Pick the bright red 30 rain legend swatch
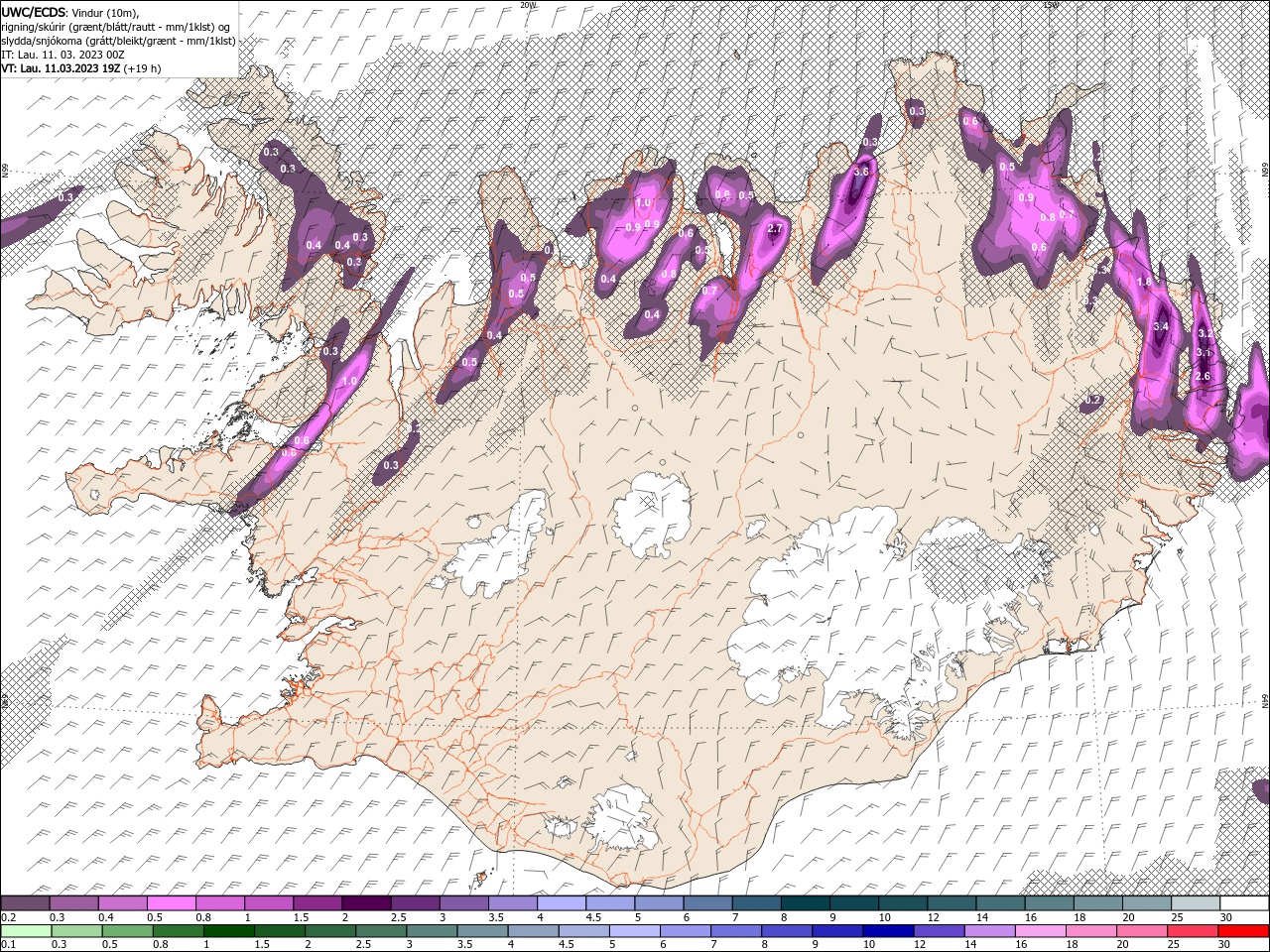This screenshot has width=1270, height=952. coord(1243,931)
